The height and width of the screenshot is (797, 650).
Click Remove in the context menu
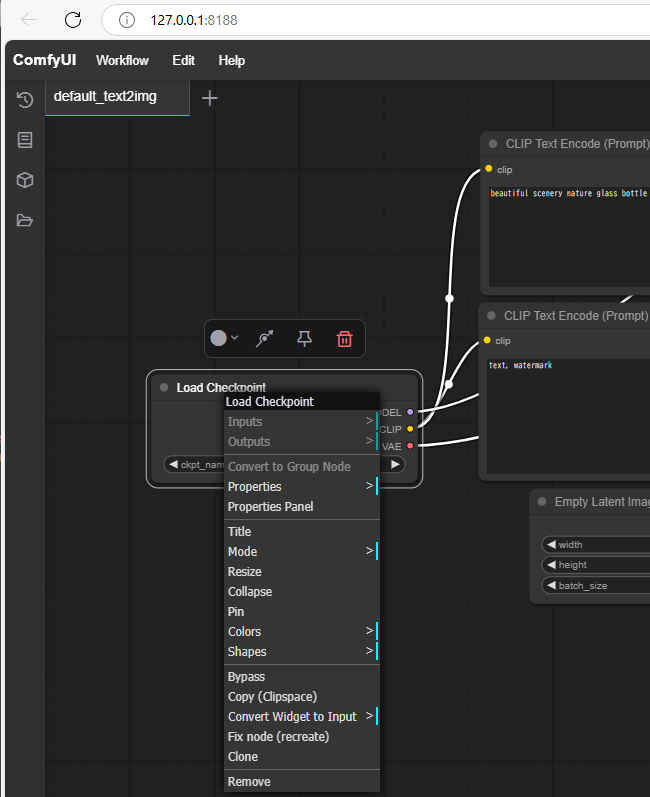point(249,782)
